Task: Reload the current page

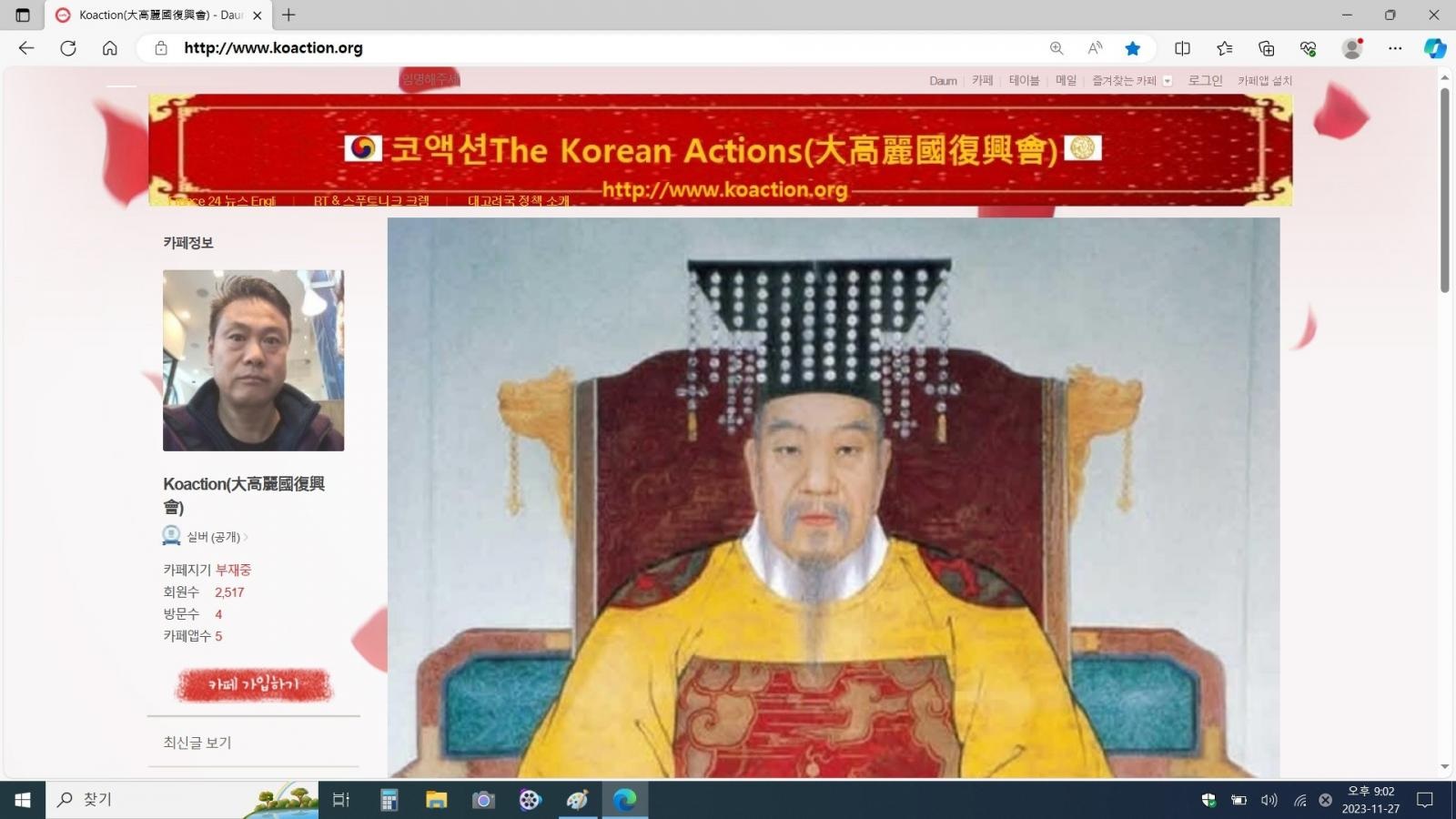Action: pos(68,48)
